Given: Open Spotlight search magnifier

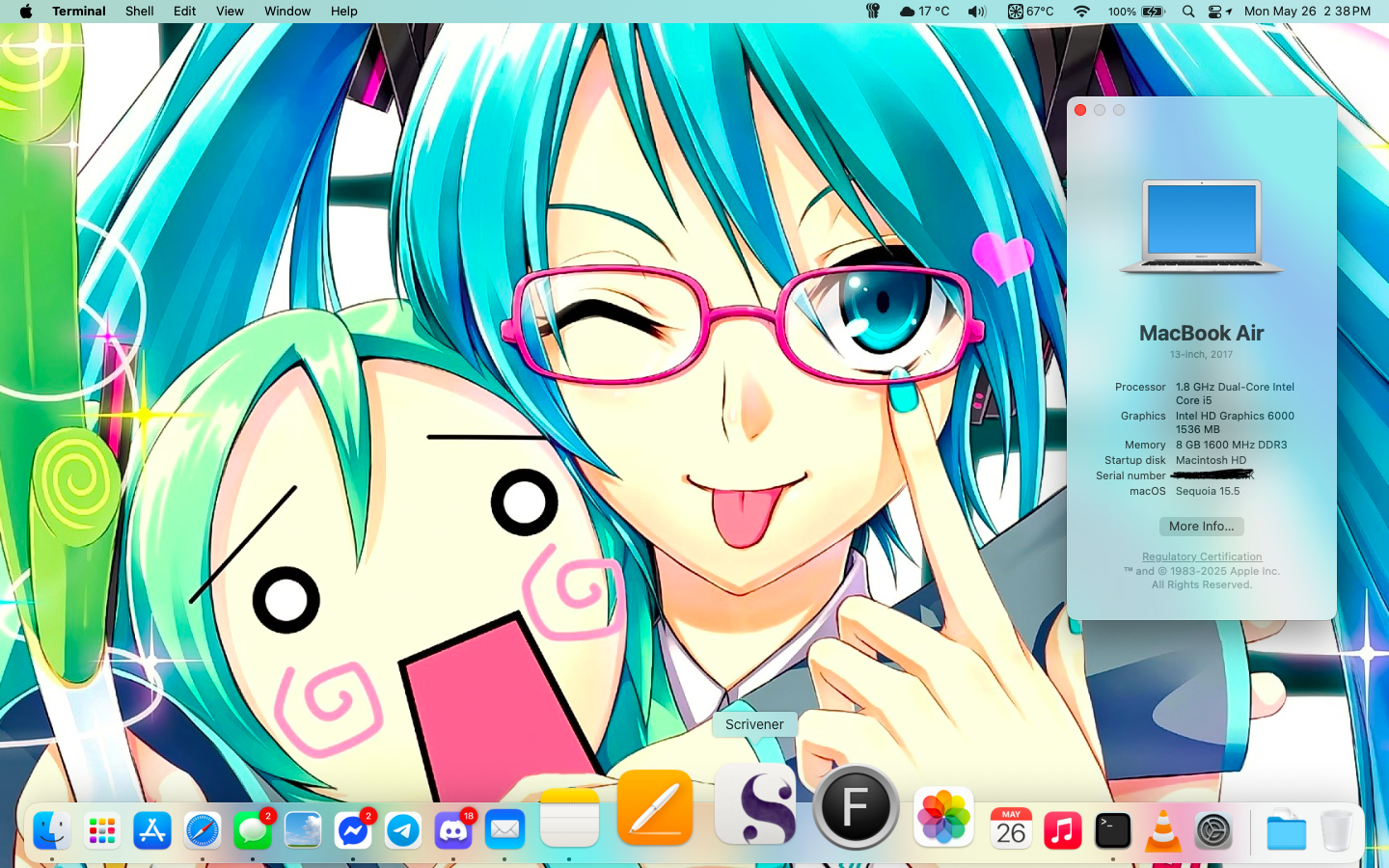Looking at the screenshot, I should 1188,12.
